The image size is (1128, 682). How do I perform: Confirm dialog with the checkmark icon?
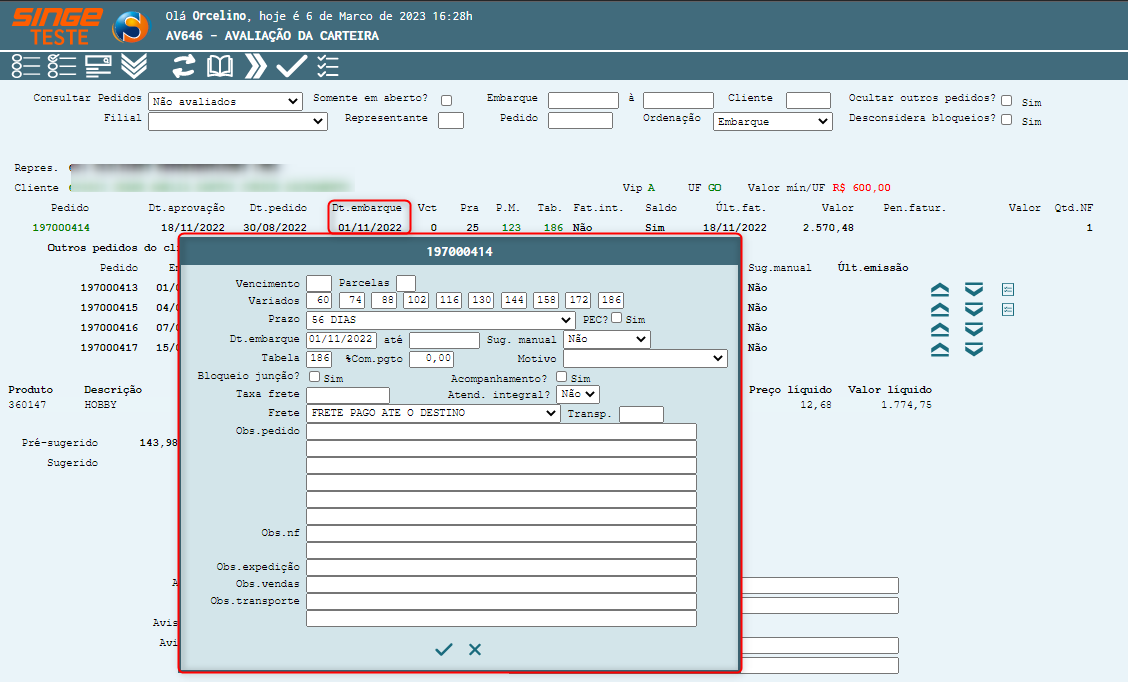pos(444,650)
